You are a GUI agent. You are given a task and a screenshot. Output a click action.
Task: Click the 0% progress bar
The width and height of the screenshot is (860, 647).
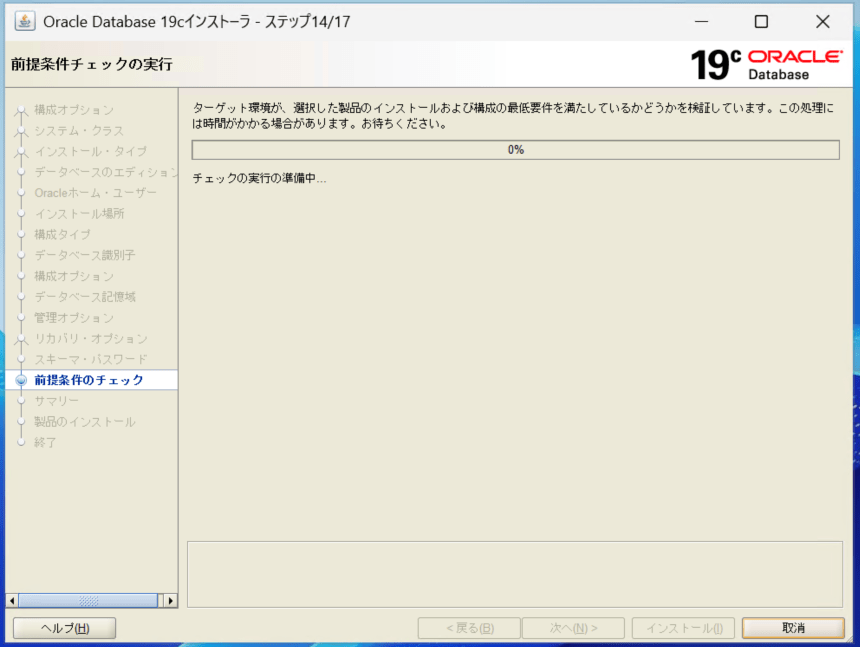(x=515, y=150)
